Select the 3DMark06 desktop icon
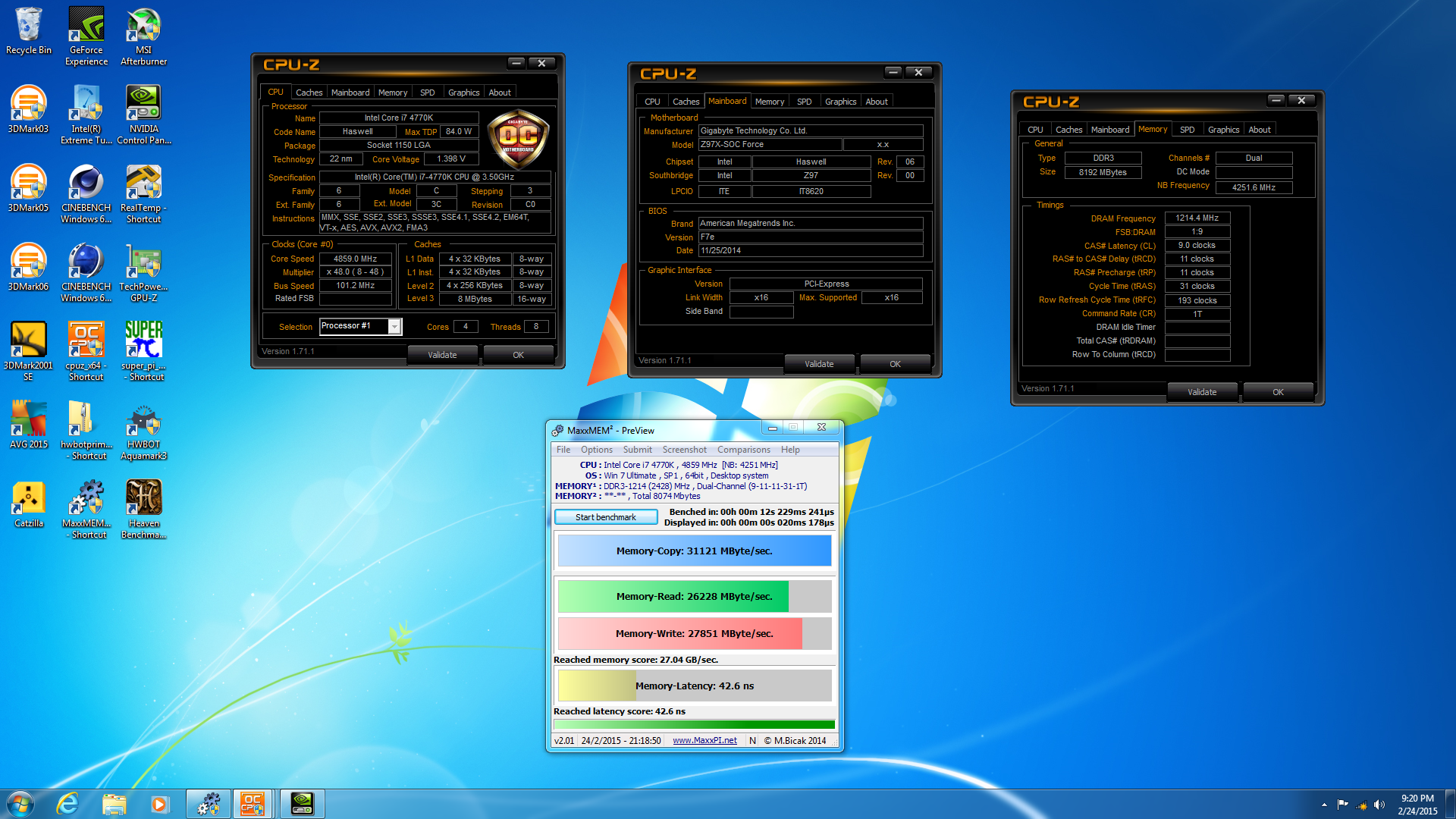Image resolution: width=1456 pixels, height=819 pixels. 29,268
